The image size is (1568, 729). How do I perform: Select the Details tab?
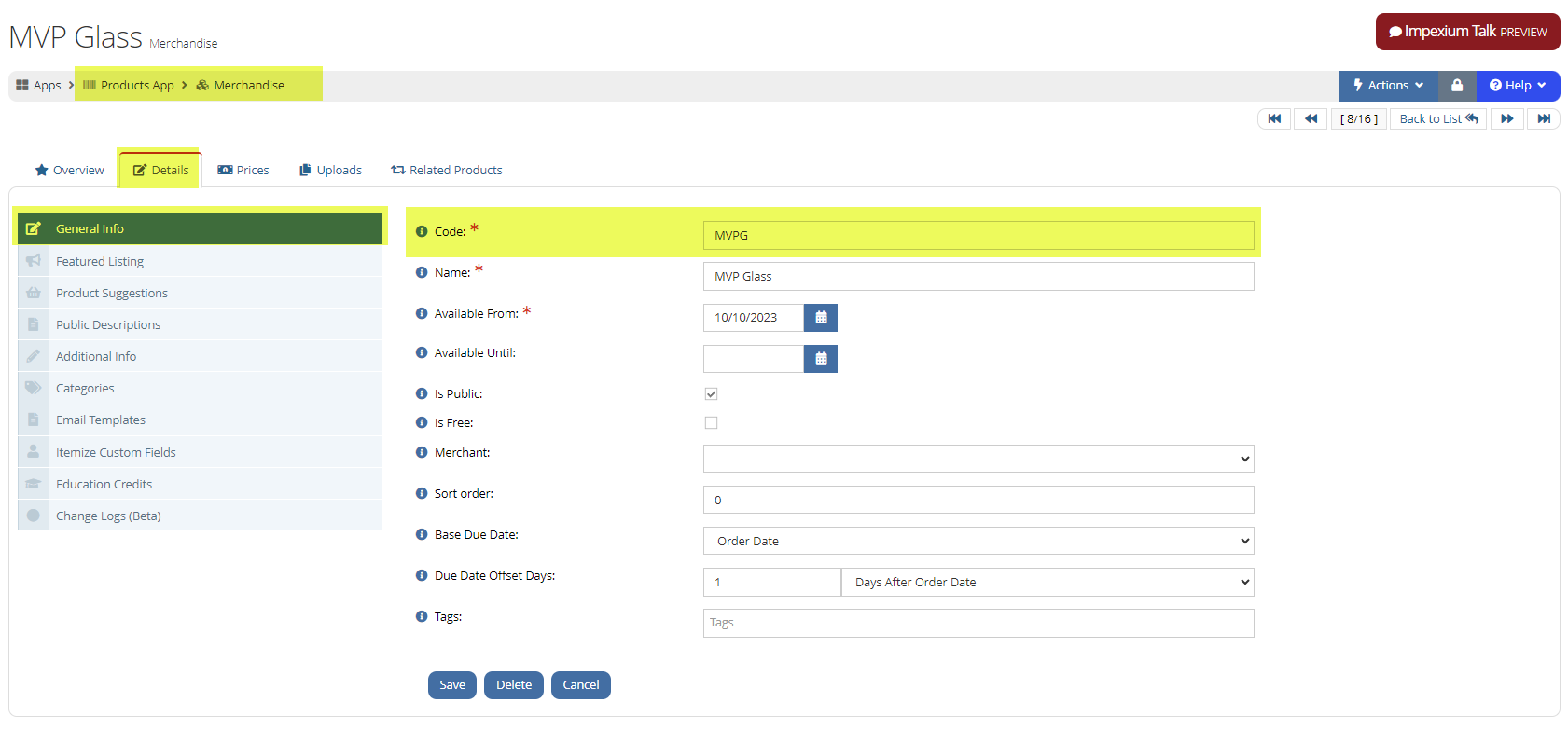click(x=160, y=170)
